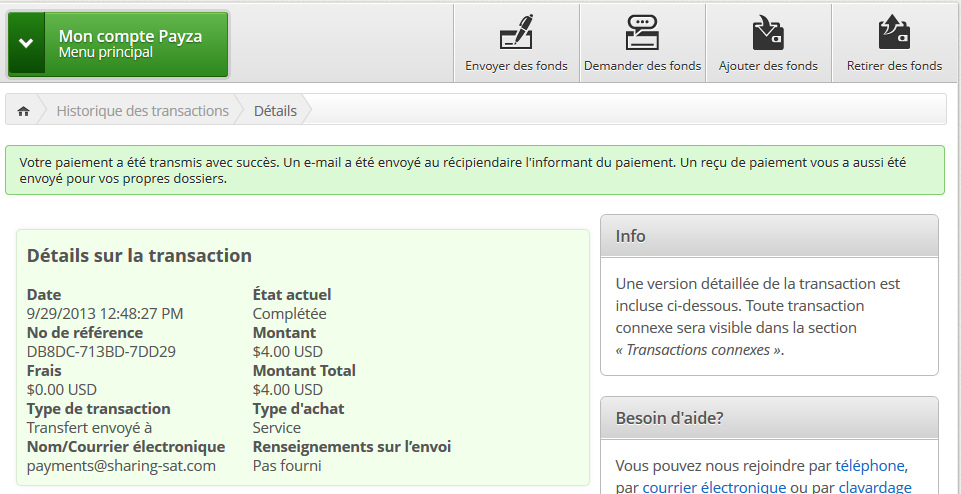
Task: Expand the Mon compte Payza chevron arrow
Action: point(26,43)
